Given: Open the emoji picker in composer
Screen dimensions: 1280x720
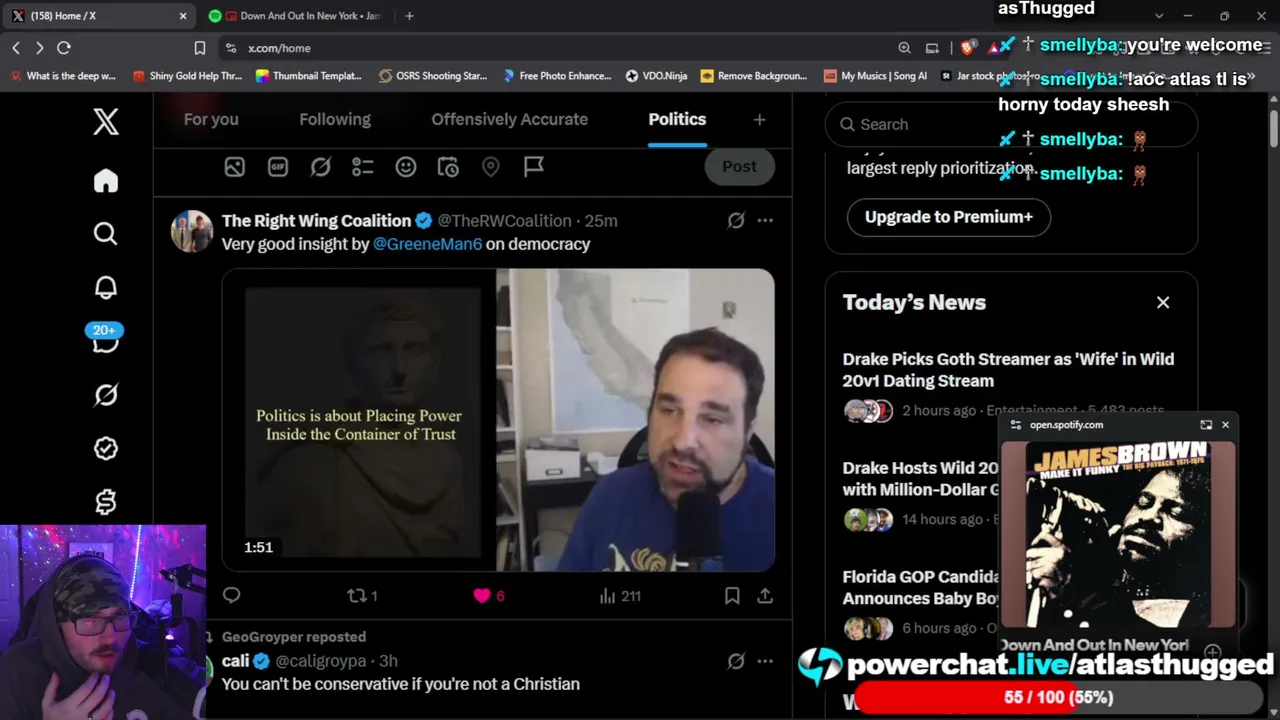Looking at the screenshot, I should click(405, 167).
